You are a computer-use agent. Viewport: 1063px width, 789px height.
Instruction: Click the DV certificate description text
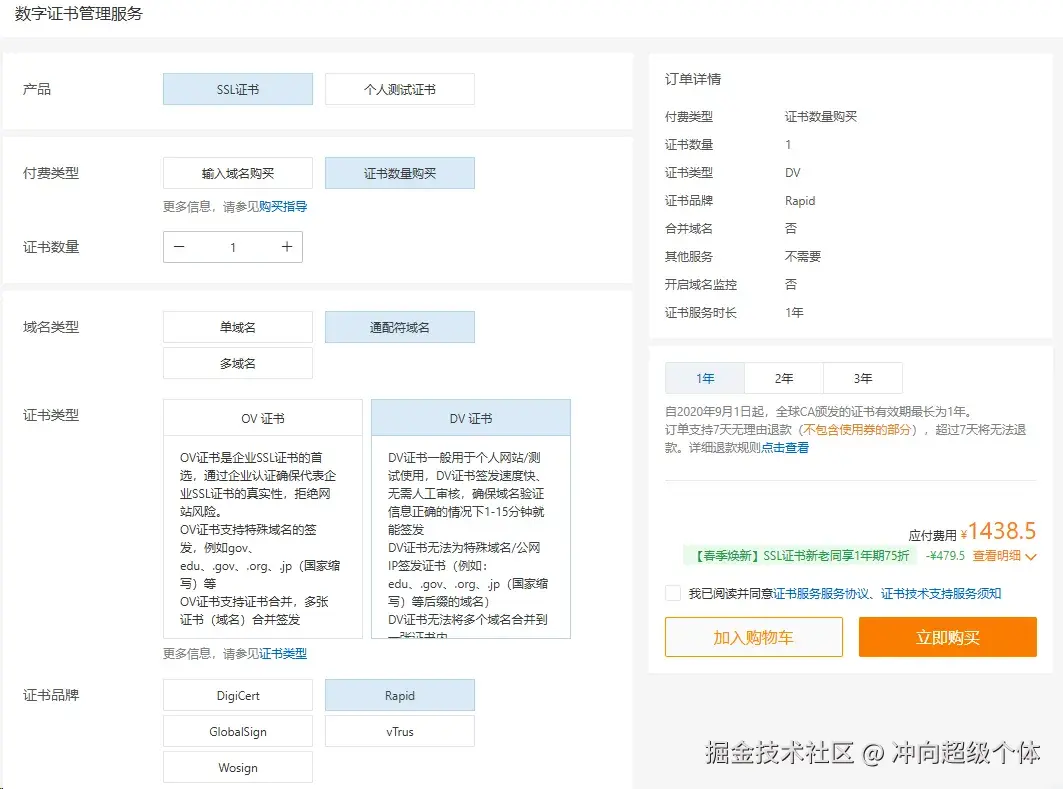[x=468, y=544]
